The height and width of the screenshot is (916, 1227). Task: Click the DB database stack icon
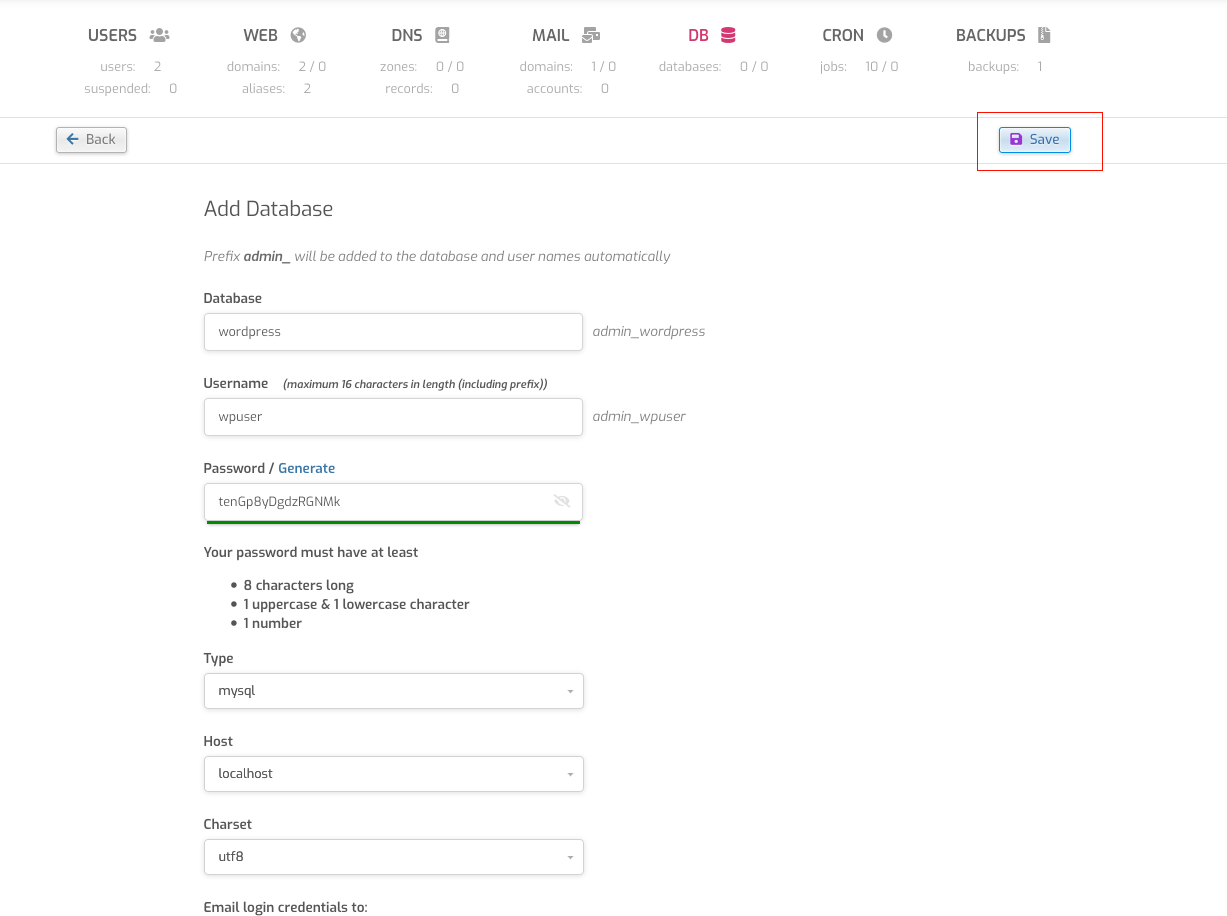tap(728, 35)
